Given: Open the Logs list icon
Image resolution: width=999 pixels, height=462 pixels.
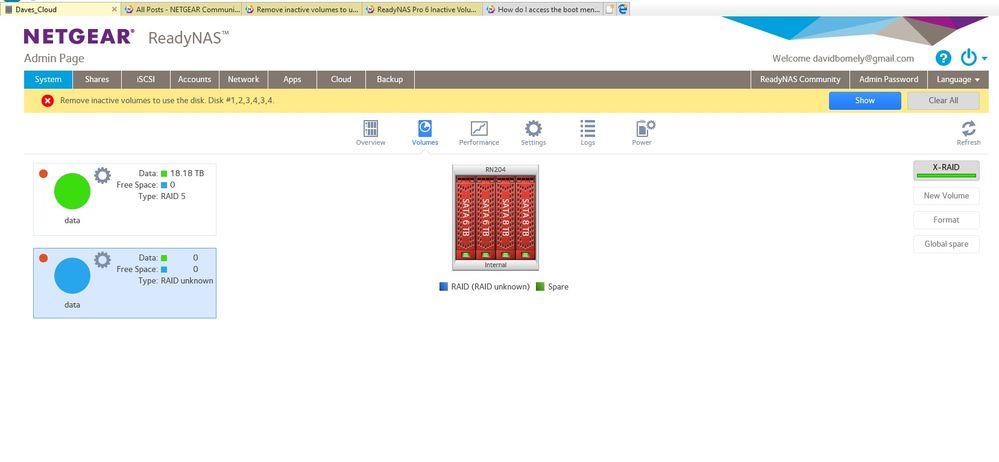Looking at the screenshot, I should coord(587,128).
